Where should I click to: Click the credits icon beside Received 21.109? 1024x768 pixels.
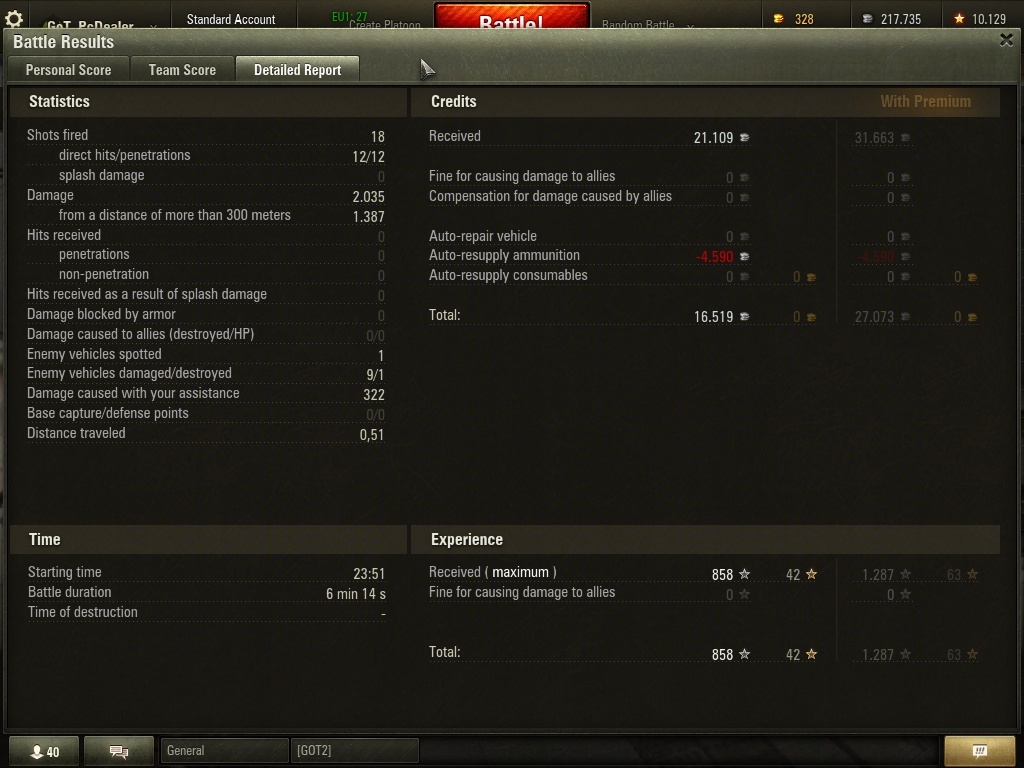tap(744, 138)
